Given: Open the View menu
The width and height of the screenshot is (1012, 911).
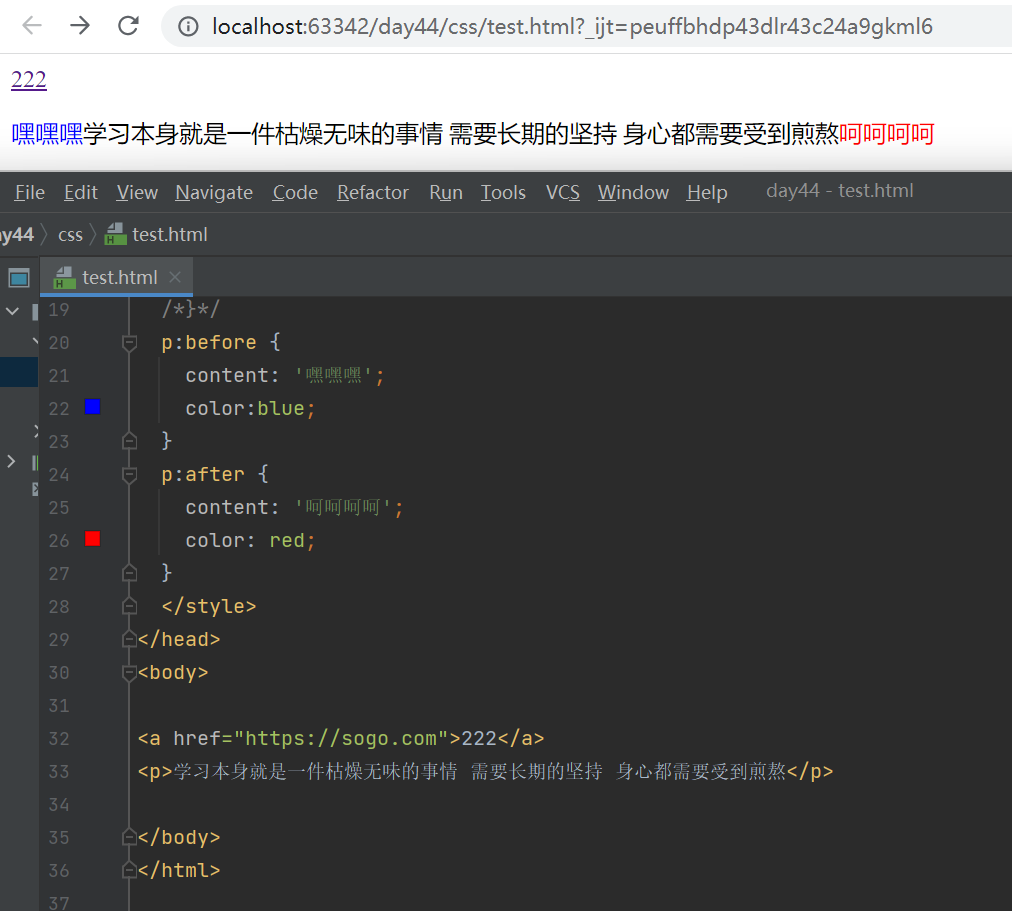Looking at the screenshot, I should [137, 192].
